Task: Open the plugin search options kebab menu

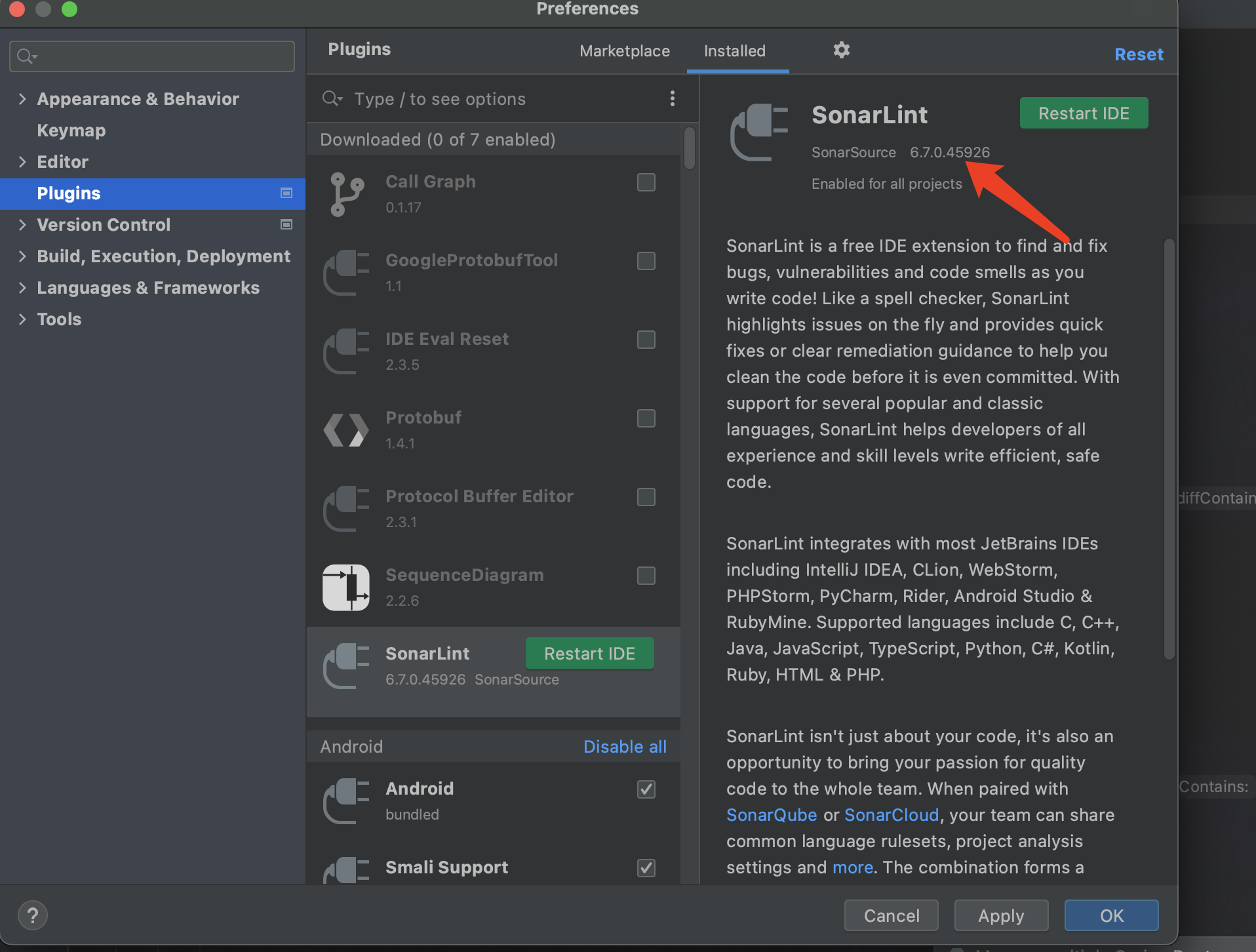Action: pos(673,98)
